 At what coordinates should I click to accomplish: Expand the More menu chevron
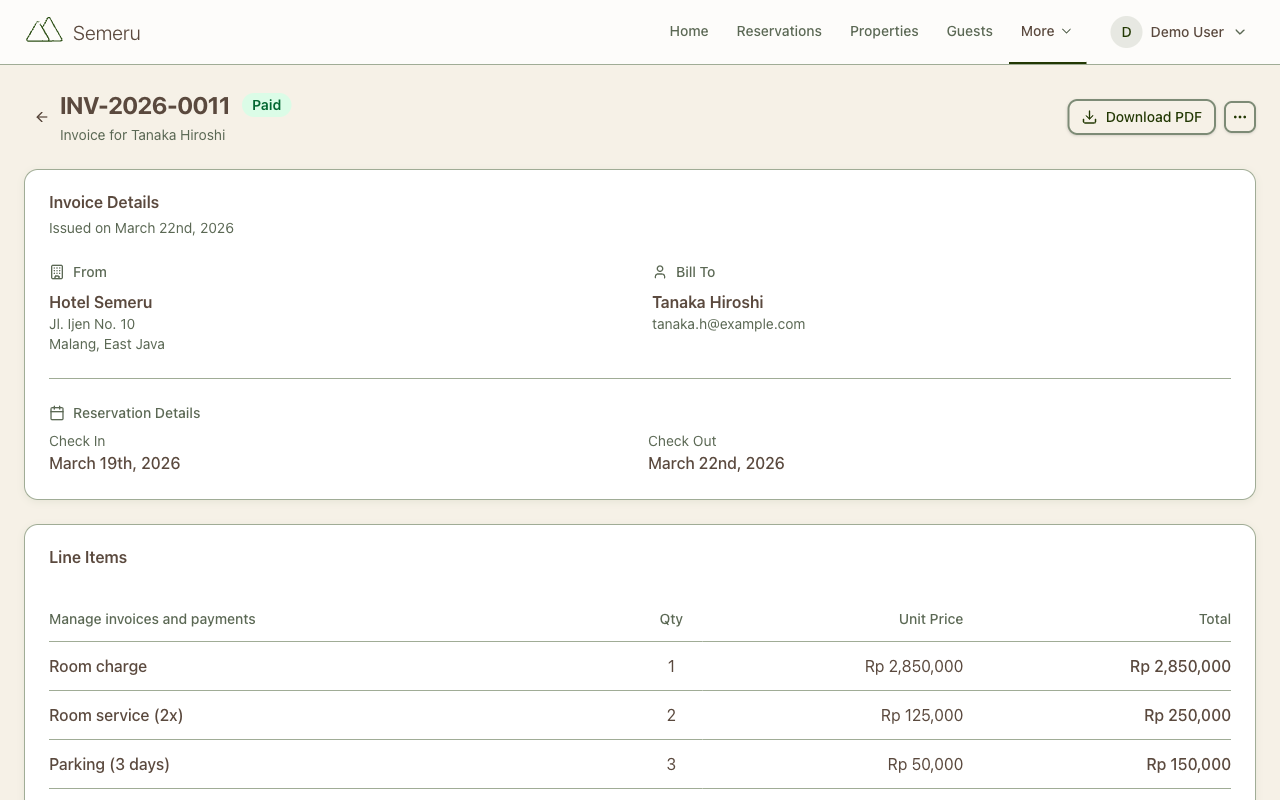click(1066, 32)
